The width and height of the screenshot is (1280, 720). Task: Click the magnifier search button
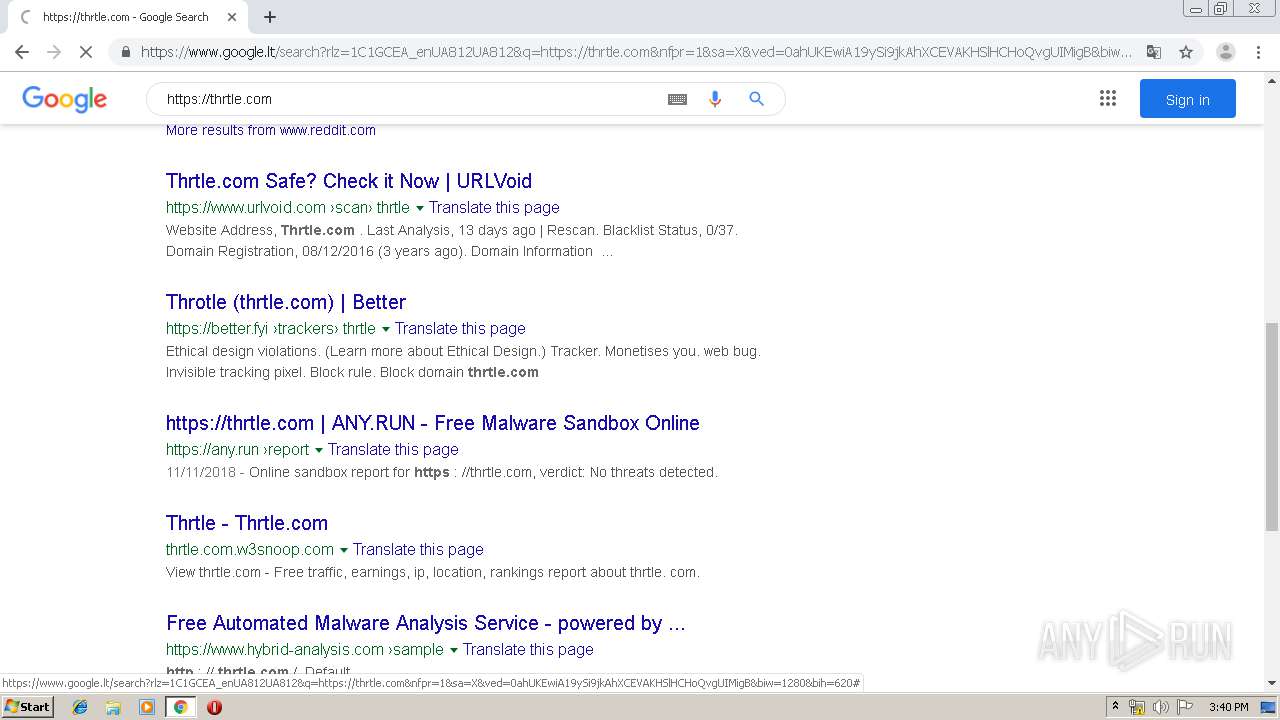(756, 99)
